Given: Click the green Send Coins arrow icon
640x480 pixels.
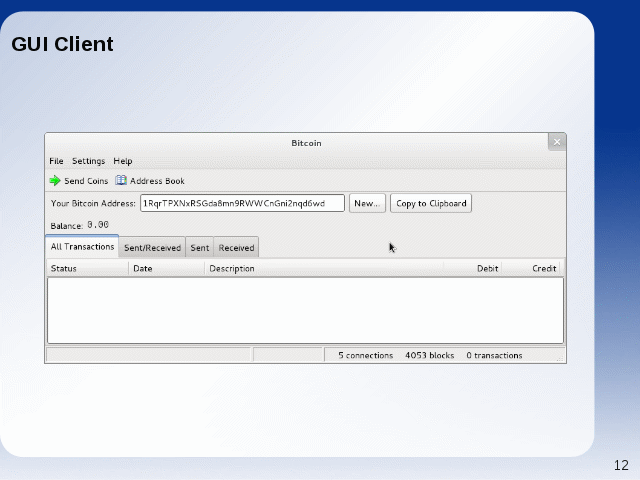Looking at the screenshot, I should [55, 181].
